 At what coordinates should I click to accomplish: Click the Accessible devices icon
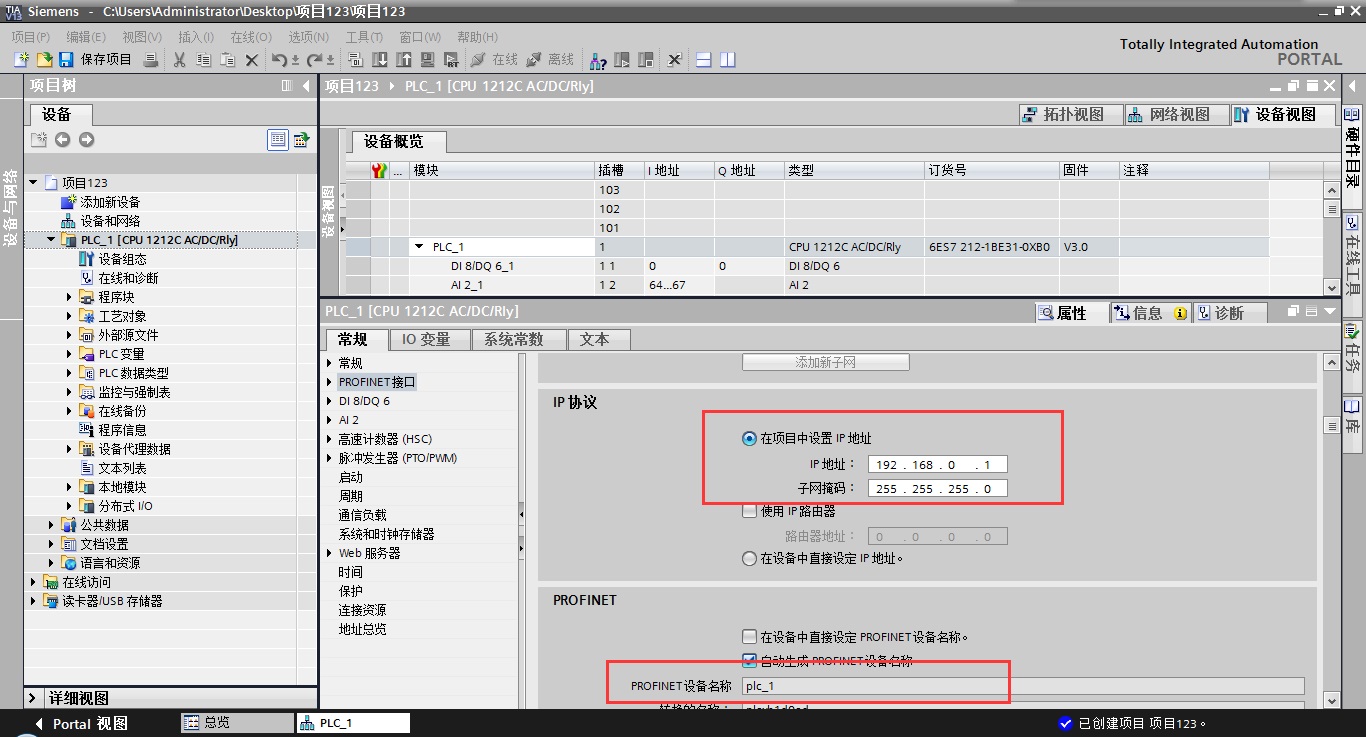tap(597, 60)
